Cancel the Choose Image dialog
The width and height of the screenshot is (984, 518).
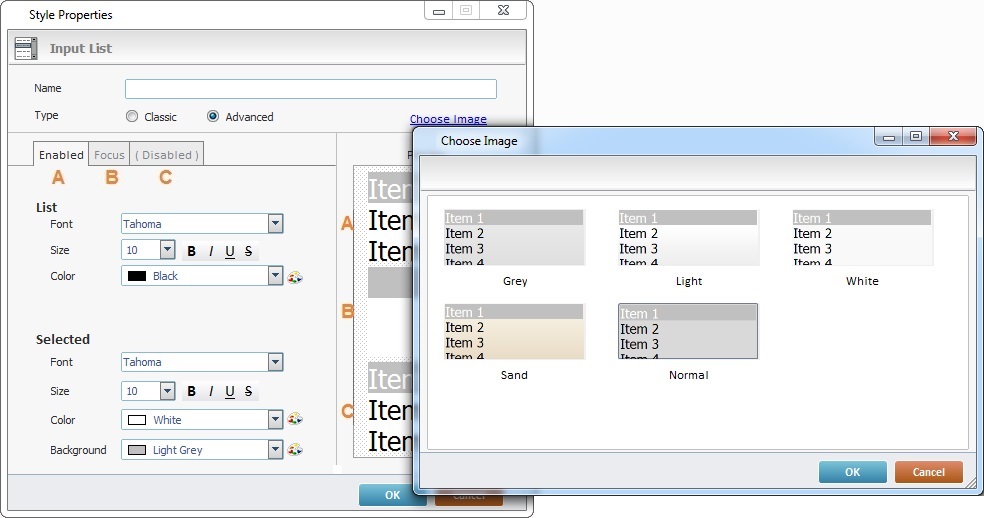click(x=928, y=472)
